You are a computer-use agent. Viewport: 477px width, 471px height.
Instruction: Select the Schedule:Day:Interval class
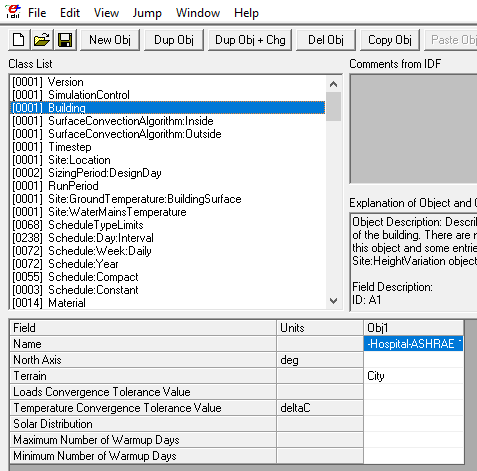pos(168,238)
